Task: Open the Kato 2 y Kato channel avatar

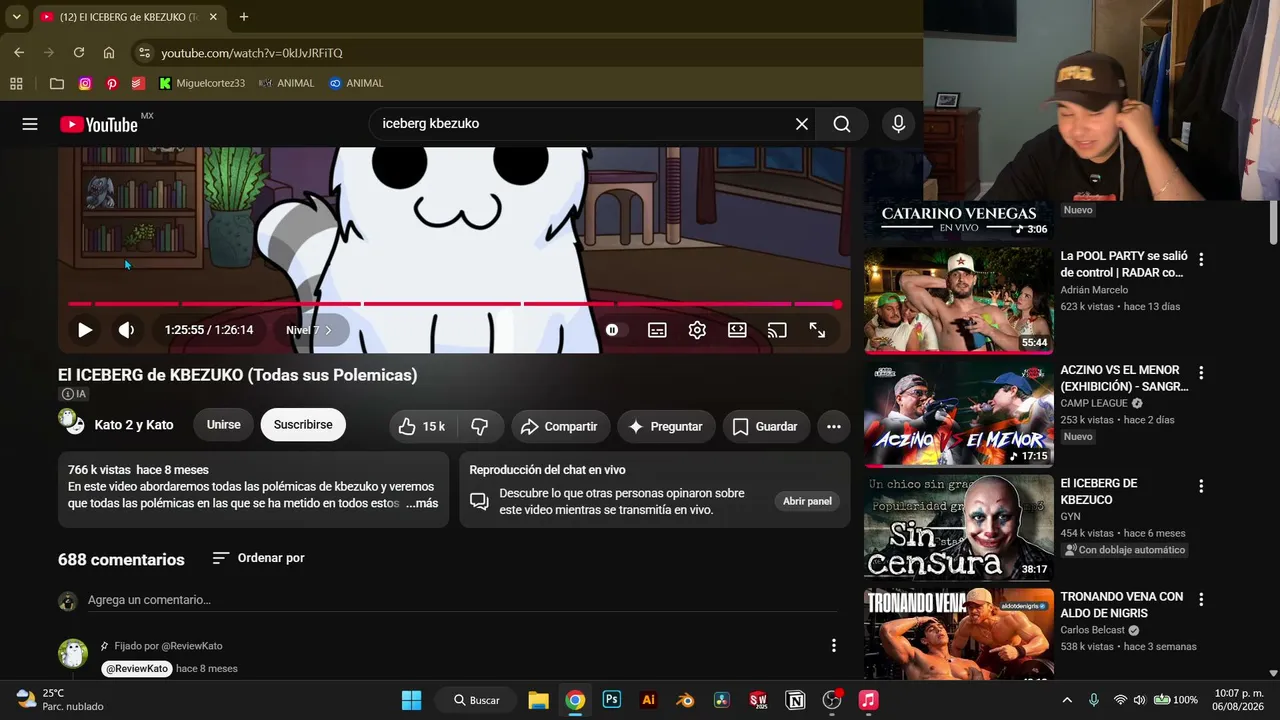Action: click(71, 423)
